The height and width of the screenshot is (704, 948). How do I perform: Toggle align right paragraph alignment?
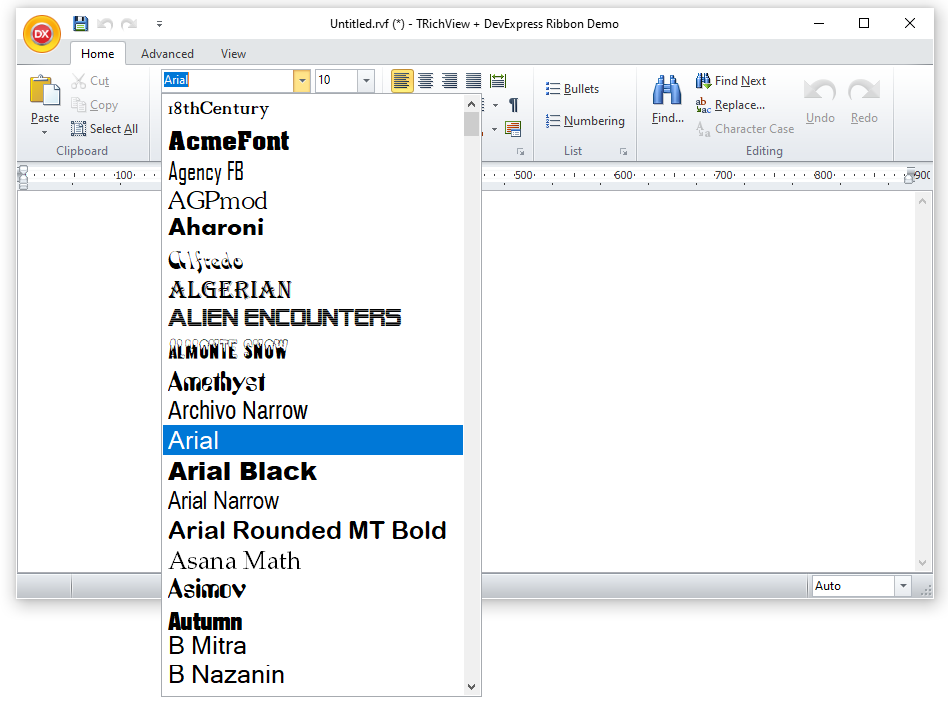point(450,80)
